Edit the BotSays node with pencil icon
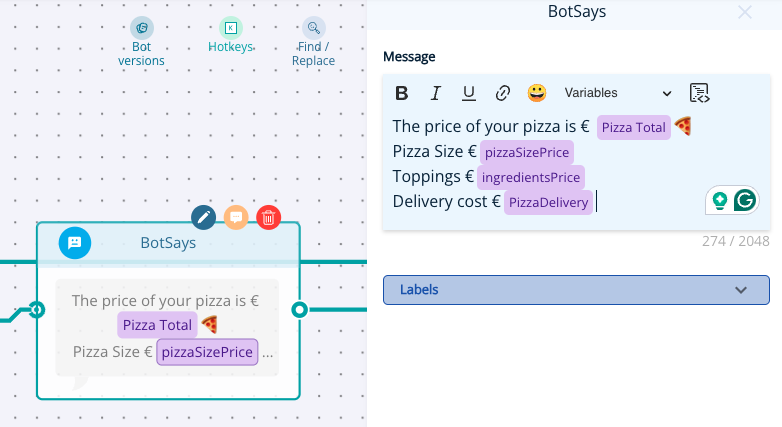This screenshot has height=427, width=782. click(x=203, y=217)
